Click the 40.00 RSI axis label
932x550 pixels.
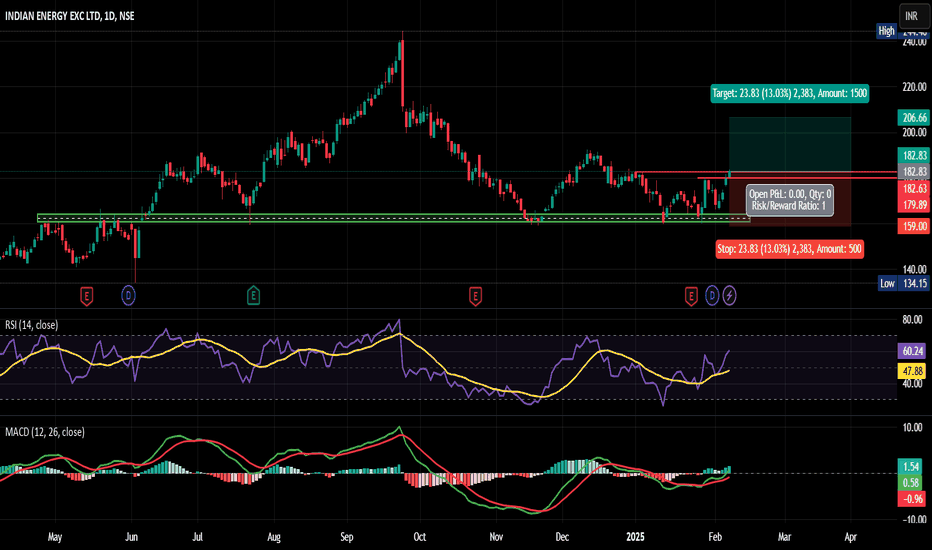click(x=912, y=384)
